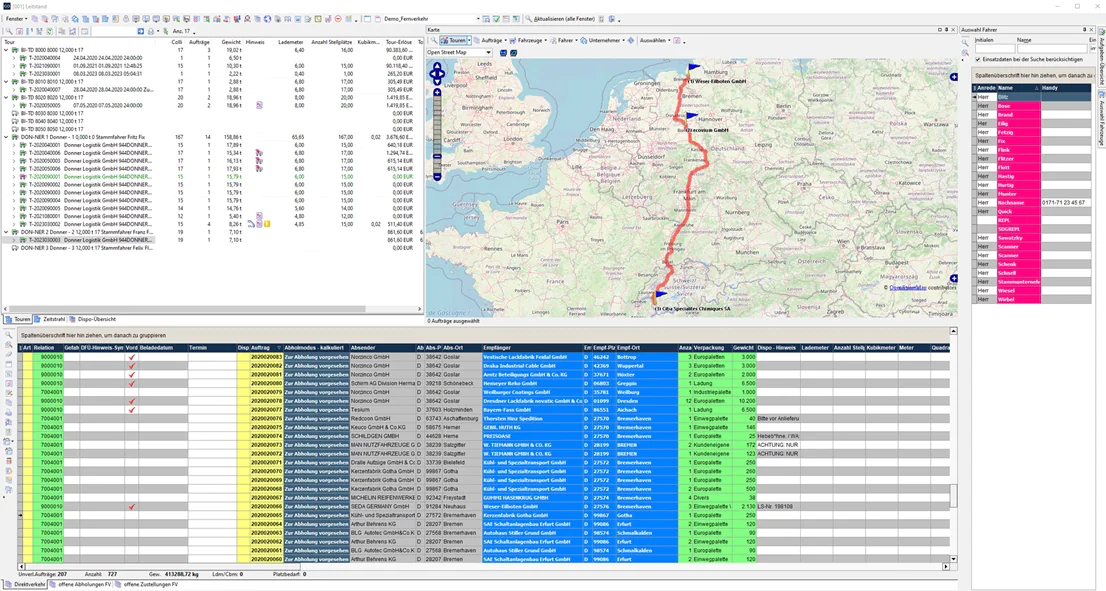Open the Fahrzeuge menu in map toolbar
This screenshot has height=591, width=1106.
530,40
